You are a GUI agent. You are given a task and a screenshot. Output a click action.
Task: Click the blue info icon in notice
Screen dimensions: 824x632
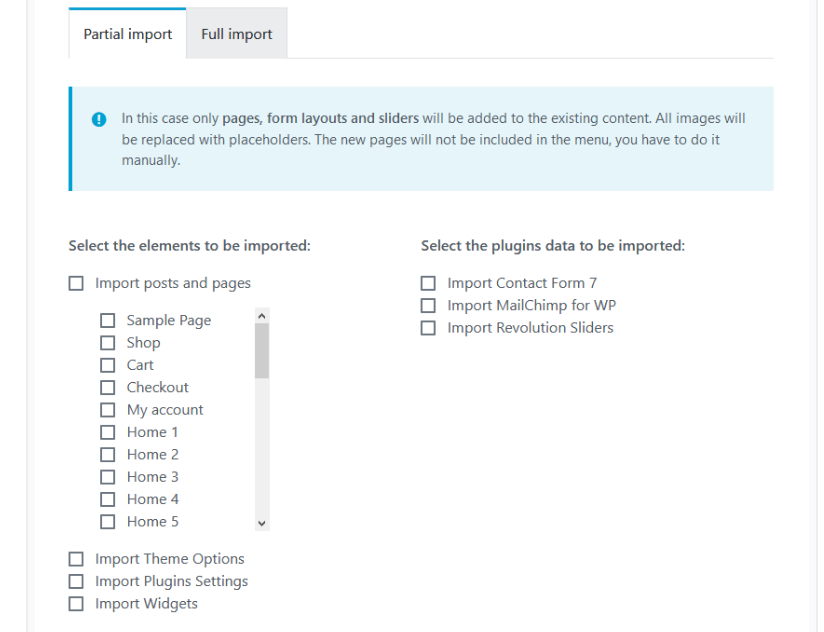(x=99, y=119)
